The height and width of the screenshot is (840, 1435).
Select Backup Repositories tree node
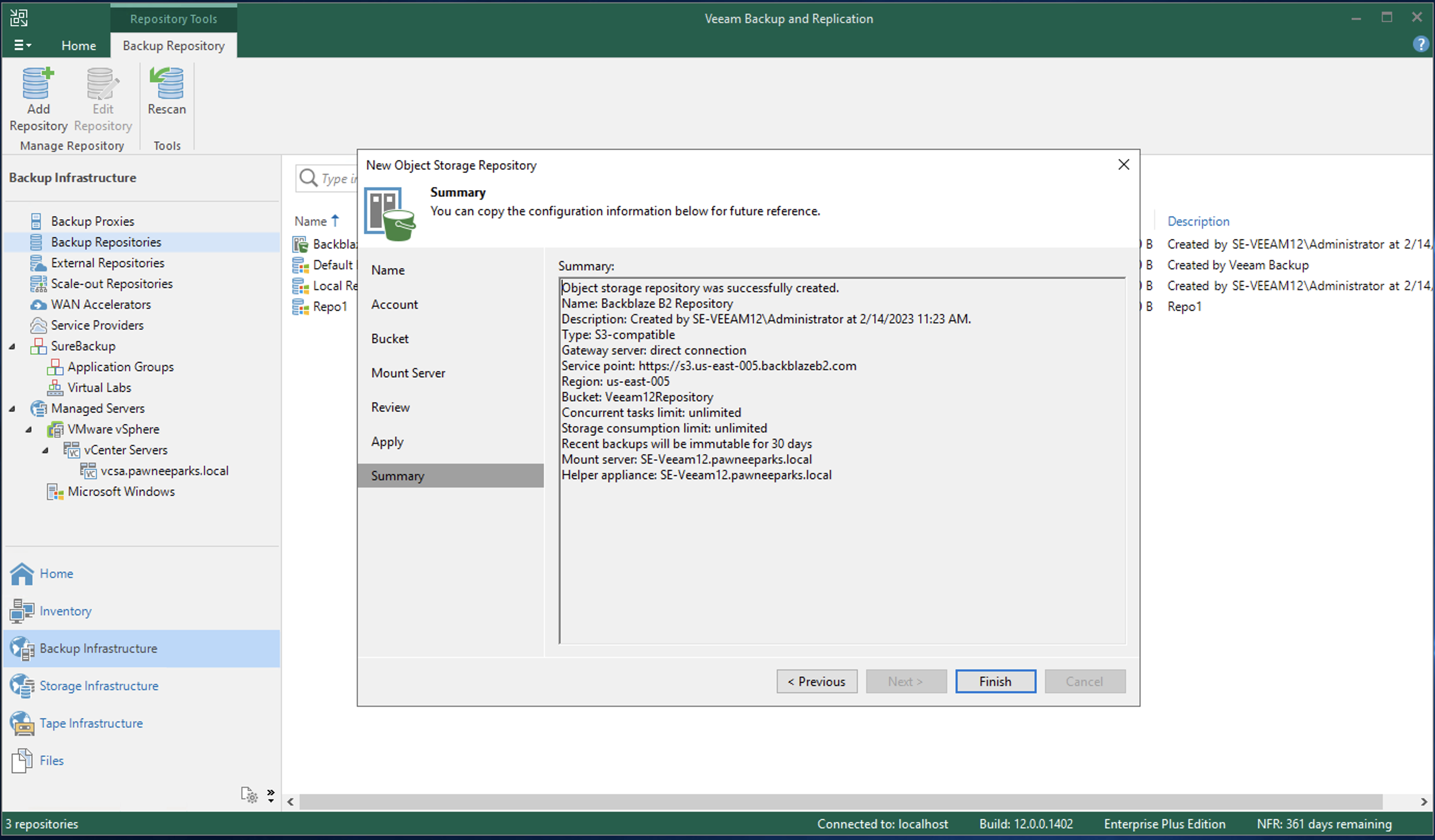106,242
